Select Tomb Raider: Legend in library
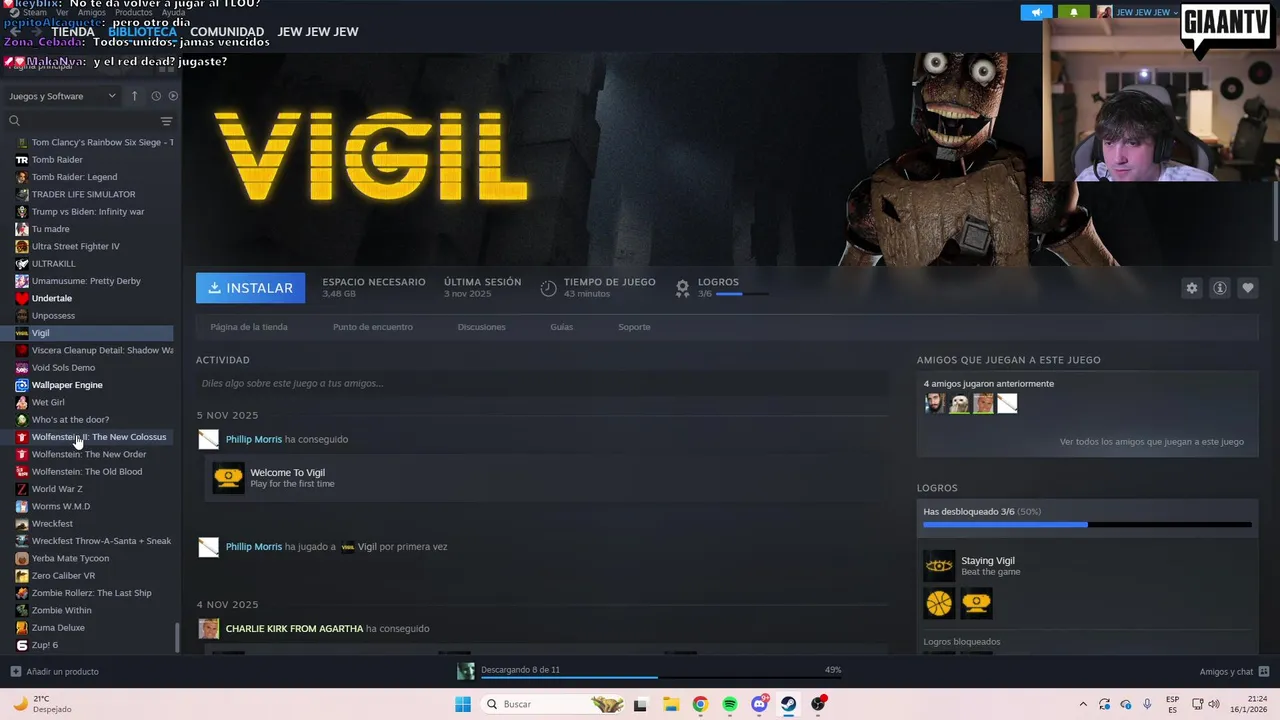The image size is (1280, 720). tap(74, 177)
